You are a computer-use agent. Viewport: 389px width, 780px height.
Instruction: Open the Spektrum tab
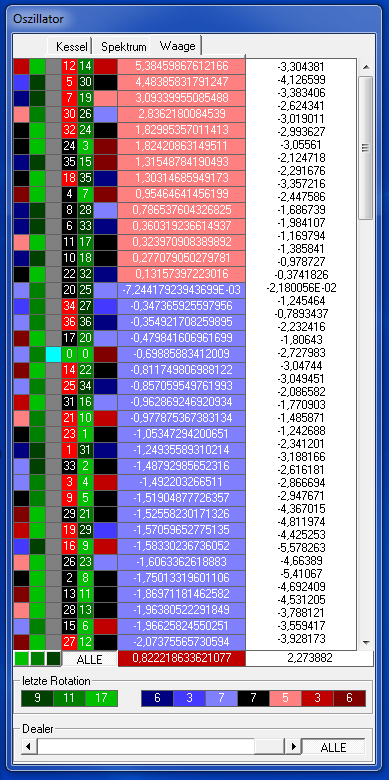[123, 46]
